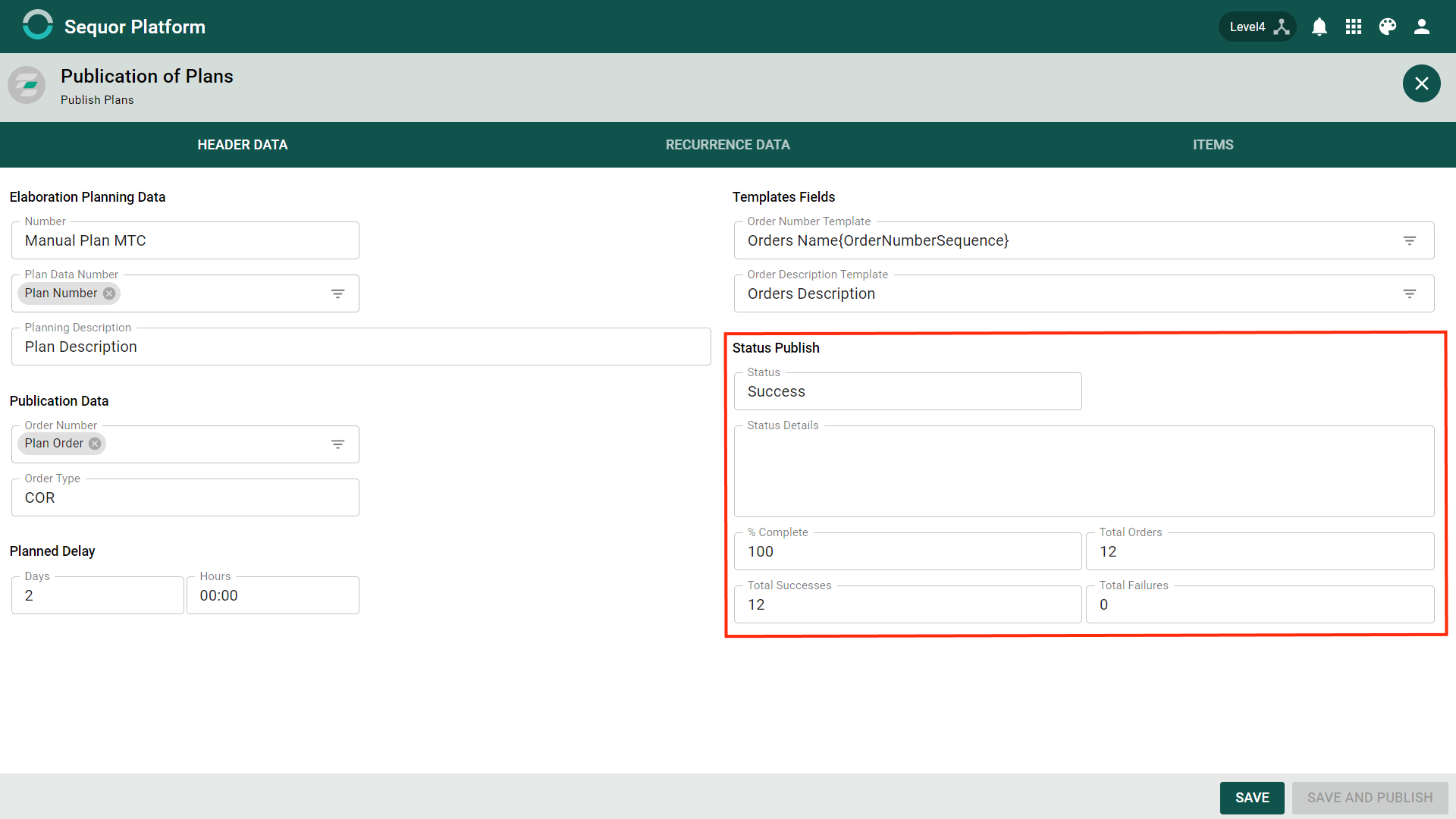1456x819 pixels.
Task: Open the Order Number filter list
Action: pos(338,444)
